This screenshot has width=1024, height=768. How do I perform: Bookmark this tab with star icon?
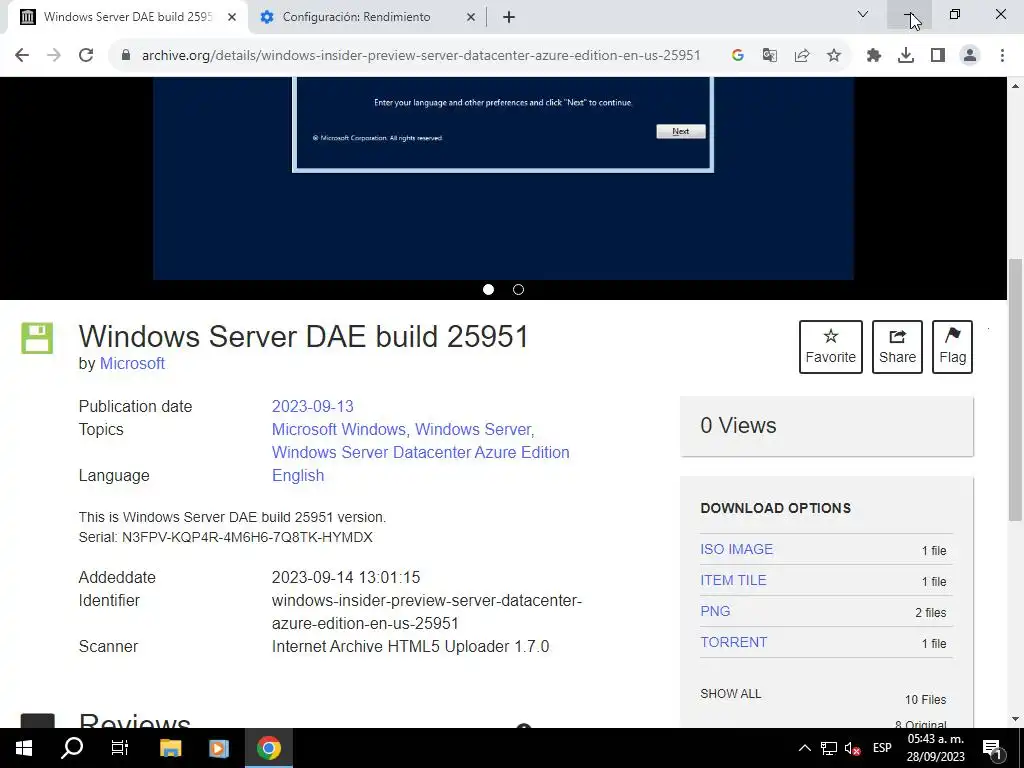point(834,56)
